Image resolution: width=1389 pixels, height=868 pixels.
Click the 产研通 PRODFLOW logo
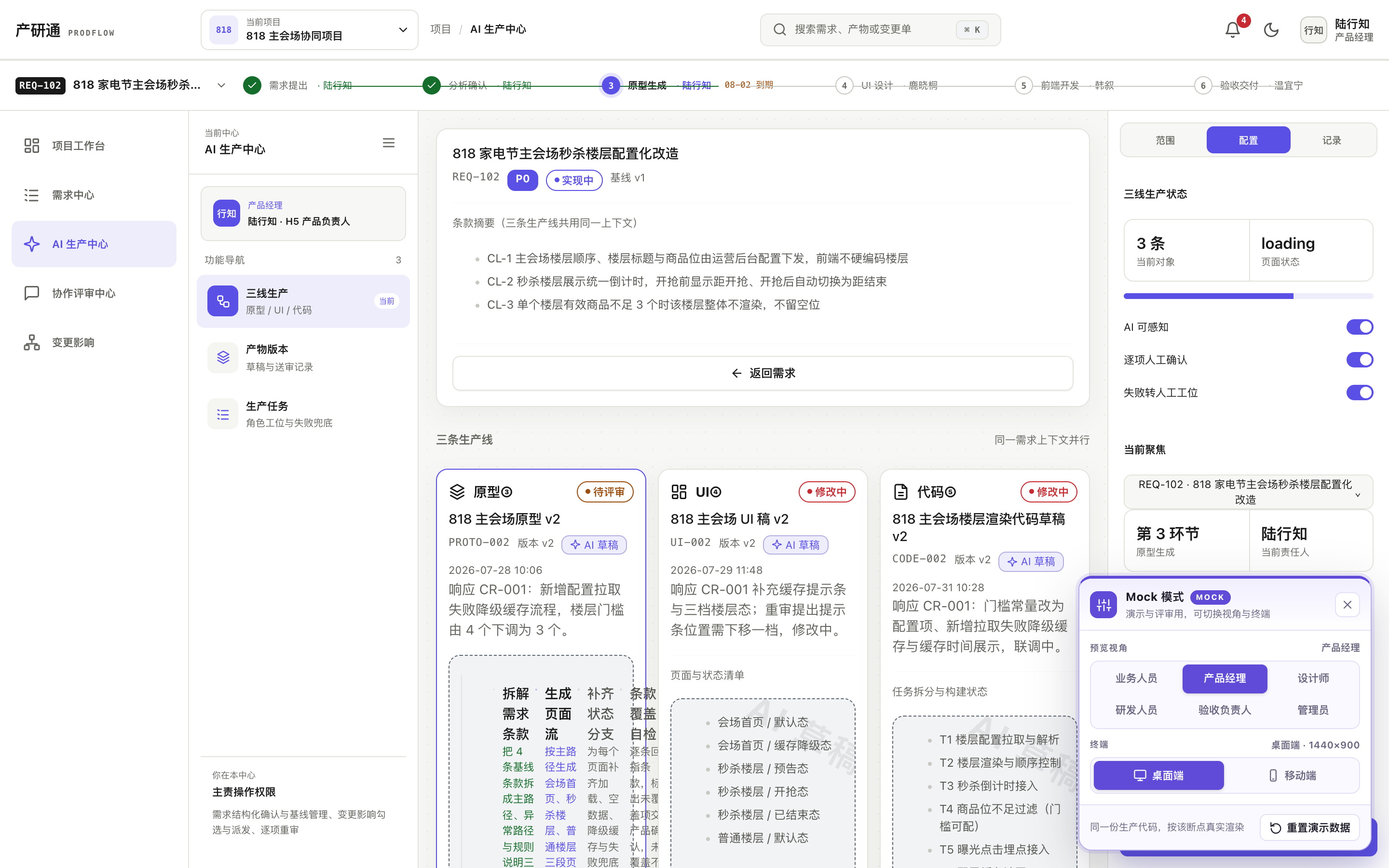tap(65, 30)
